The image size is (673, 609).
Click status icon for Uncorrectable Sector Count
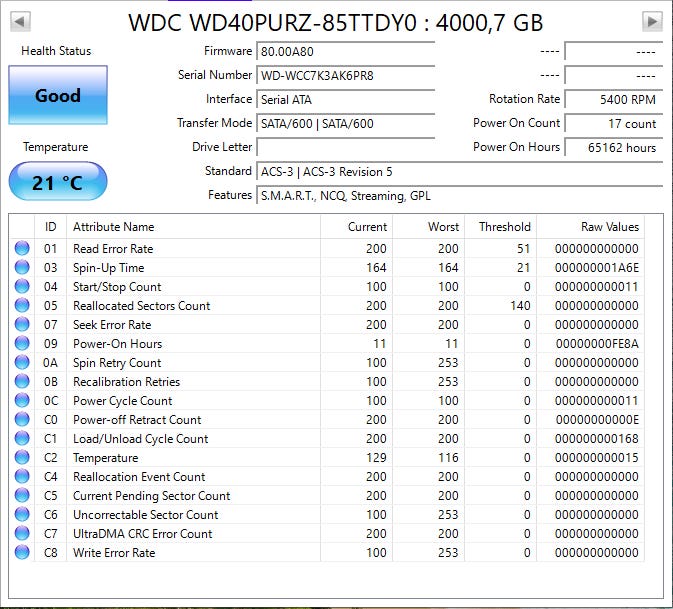(22, 514)
